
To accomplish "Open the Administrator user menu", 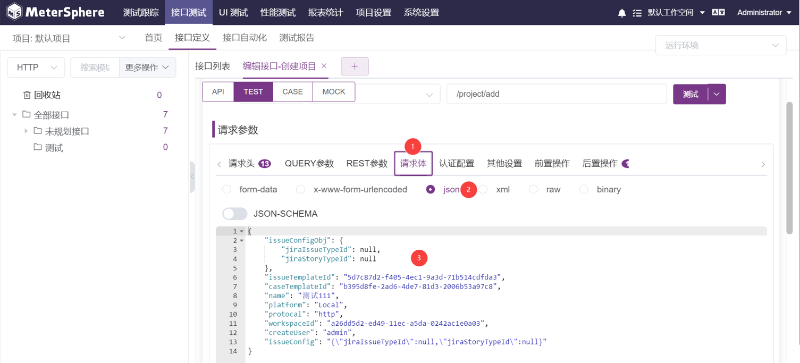I will click(764, 13).
